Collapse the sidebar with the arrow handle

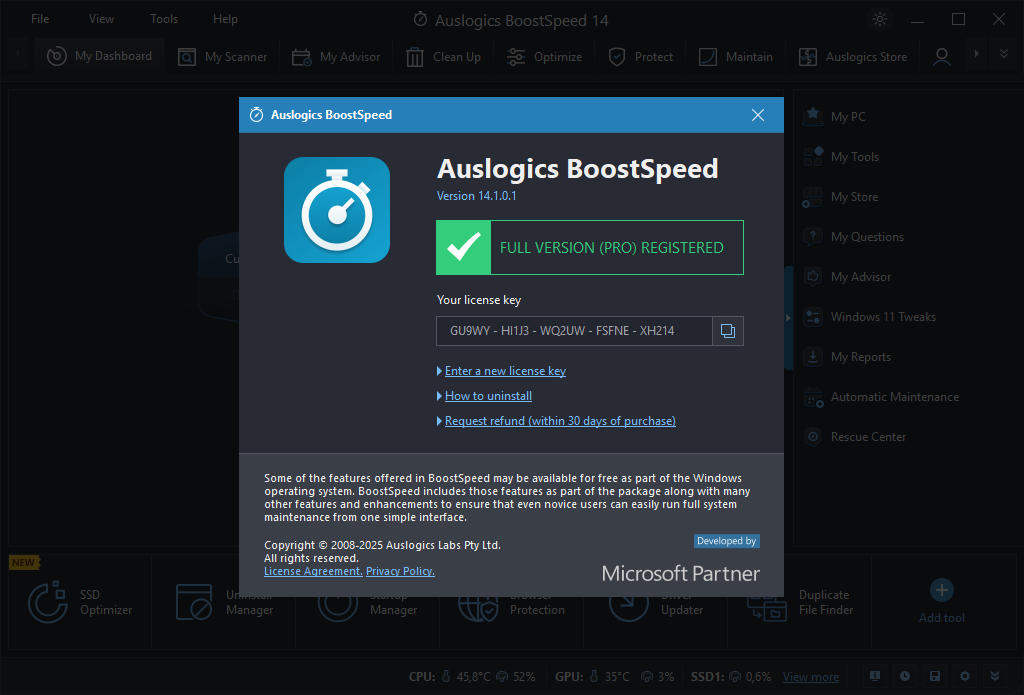click(788, 318)
